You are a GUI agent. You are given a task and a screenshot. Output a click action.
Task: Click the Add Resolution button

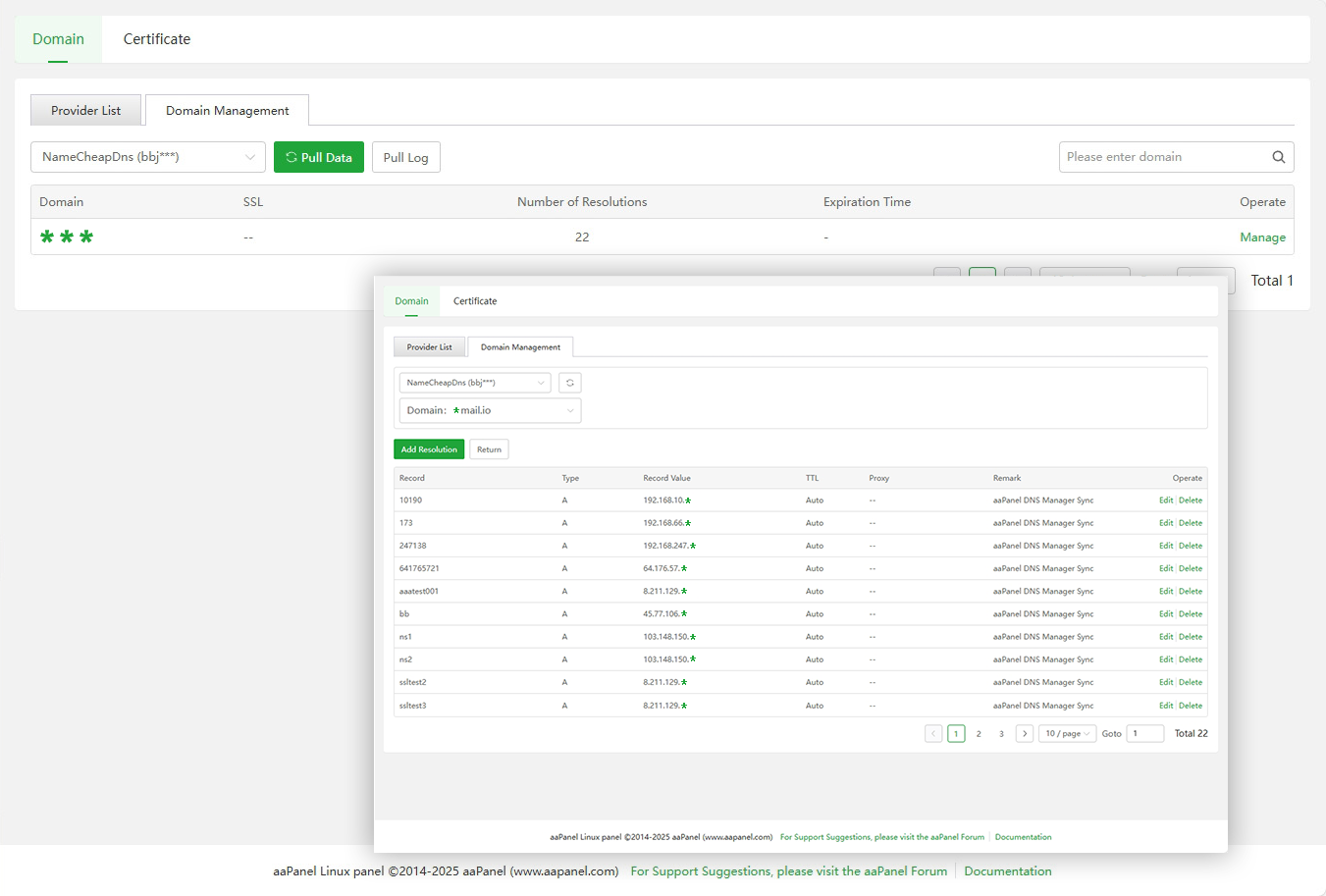(x=429, y=449)
